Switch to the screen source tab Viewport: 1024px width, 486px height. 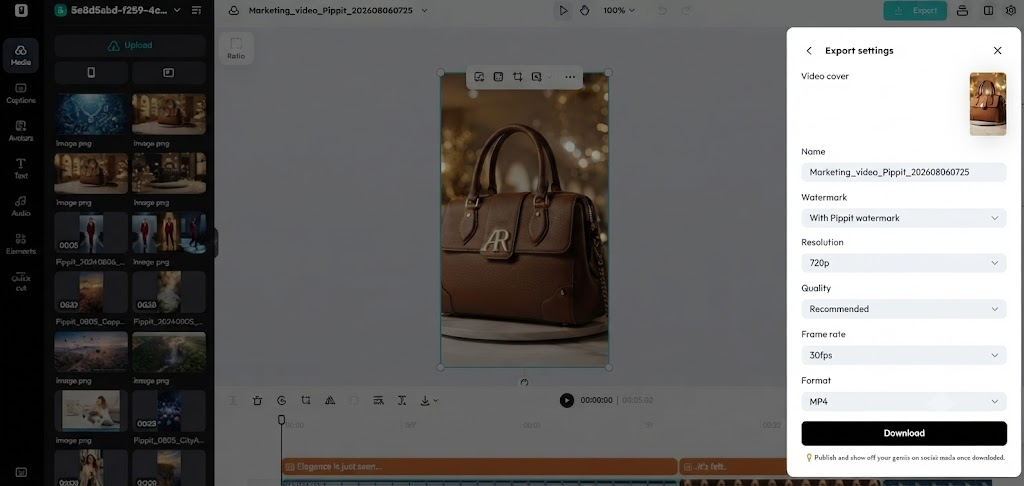pyautogui.click(x=168, y=73)
